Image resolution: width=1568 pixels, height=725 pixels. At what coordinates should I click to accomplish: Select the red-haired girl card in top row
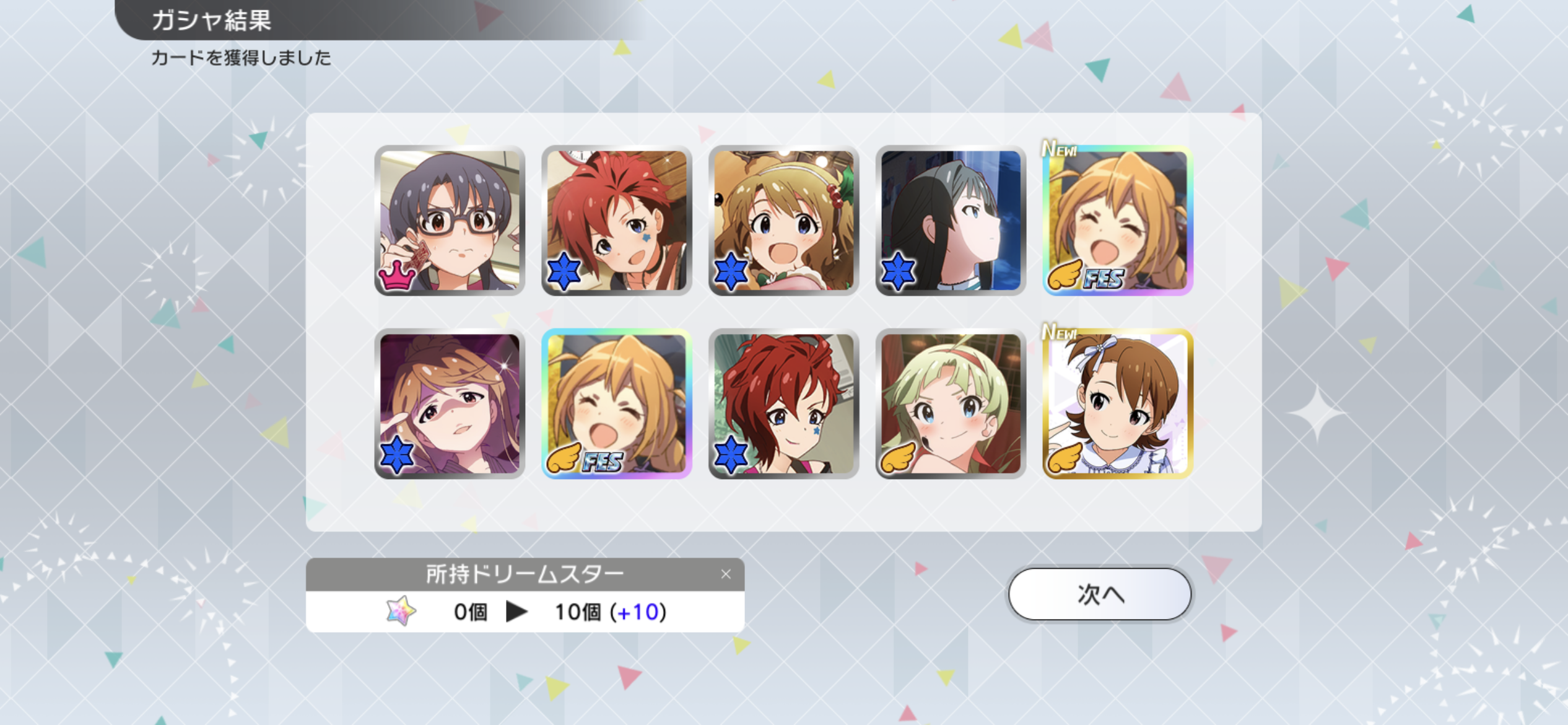click(x=617, y=220)
